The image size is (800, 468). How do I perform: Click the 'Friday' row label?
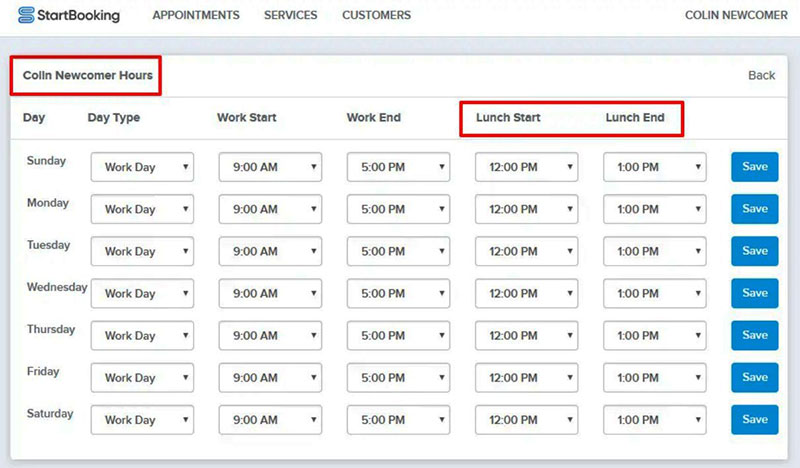tap(43, 371)
